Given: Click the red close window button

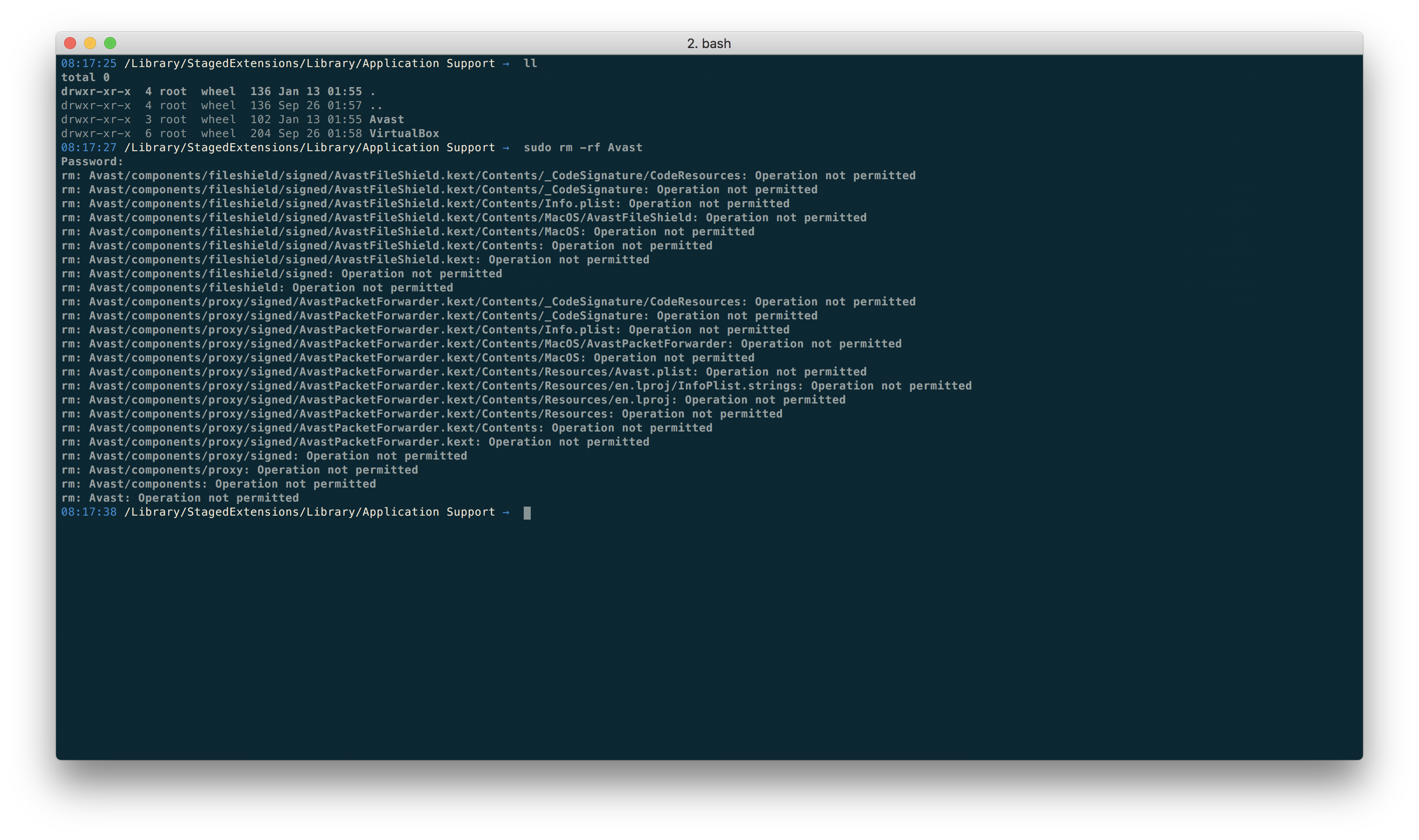Looking at the screenshot, I should click(x=70, y=43).
